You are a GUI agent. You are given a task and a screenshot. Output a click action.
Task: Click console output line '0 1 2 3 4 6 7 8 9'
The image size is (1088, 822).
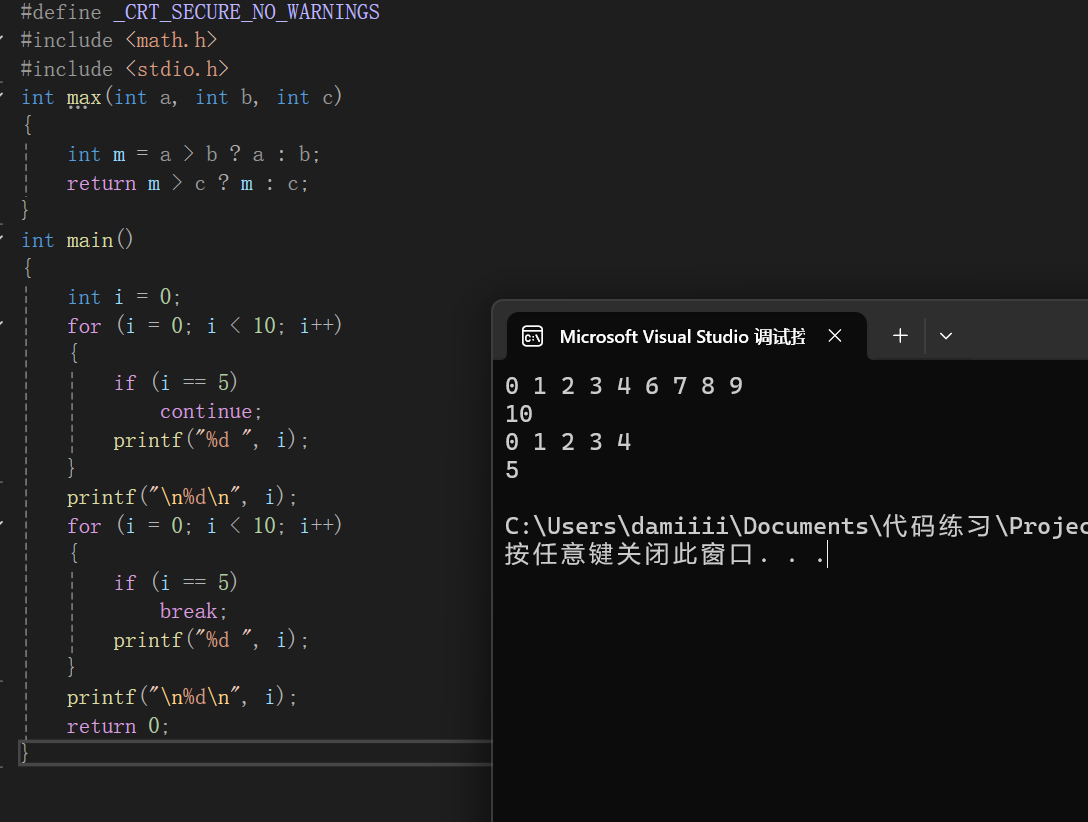click(x=624, y=386)
